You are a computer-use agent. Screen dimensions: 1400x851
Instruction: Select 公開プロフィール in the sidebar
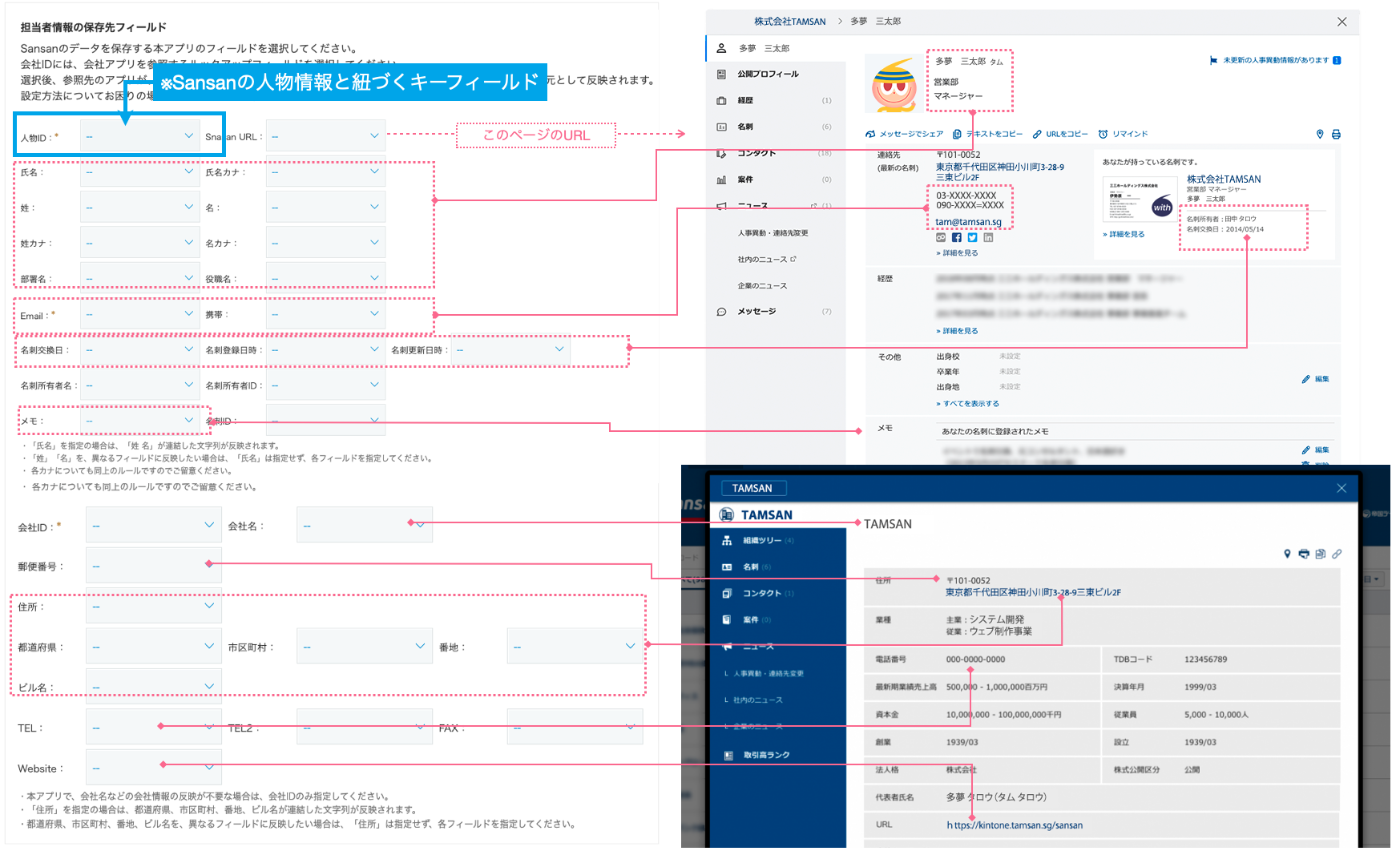(768, 74)
